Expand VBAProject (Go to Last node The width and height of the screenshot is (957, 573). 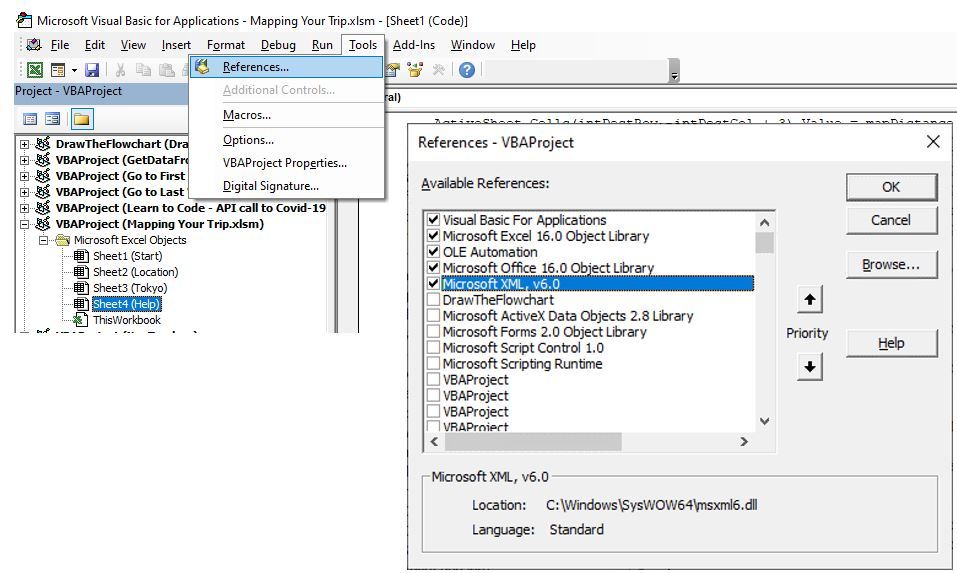pyautogui.click(x=24, y=192)
